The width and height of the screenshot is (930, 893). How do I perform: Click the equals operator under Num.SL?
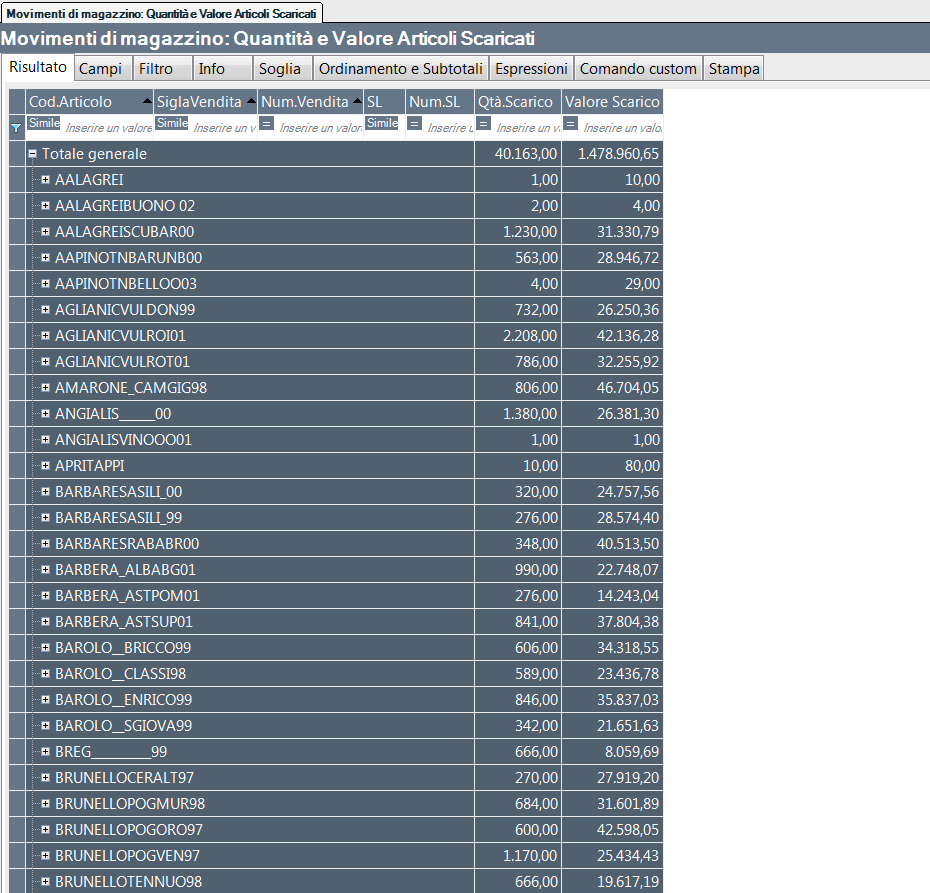click(414, 123)
